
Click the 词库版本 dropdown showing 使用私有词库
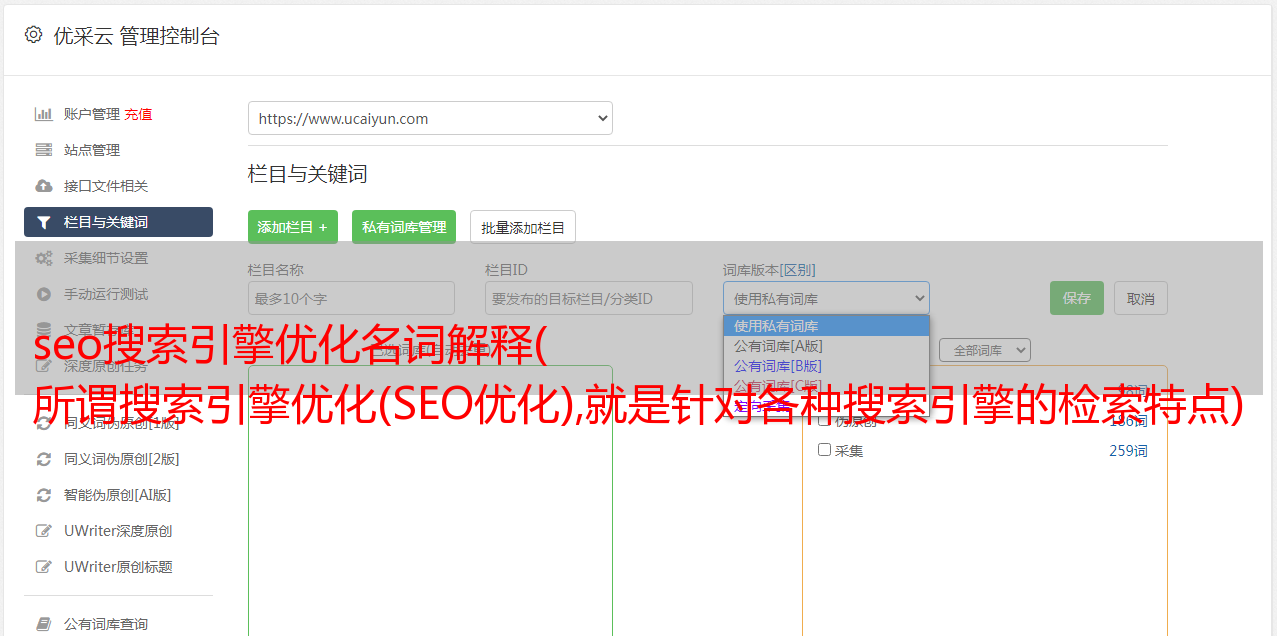click(826, 298)
